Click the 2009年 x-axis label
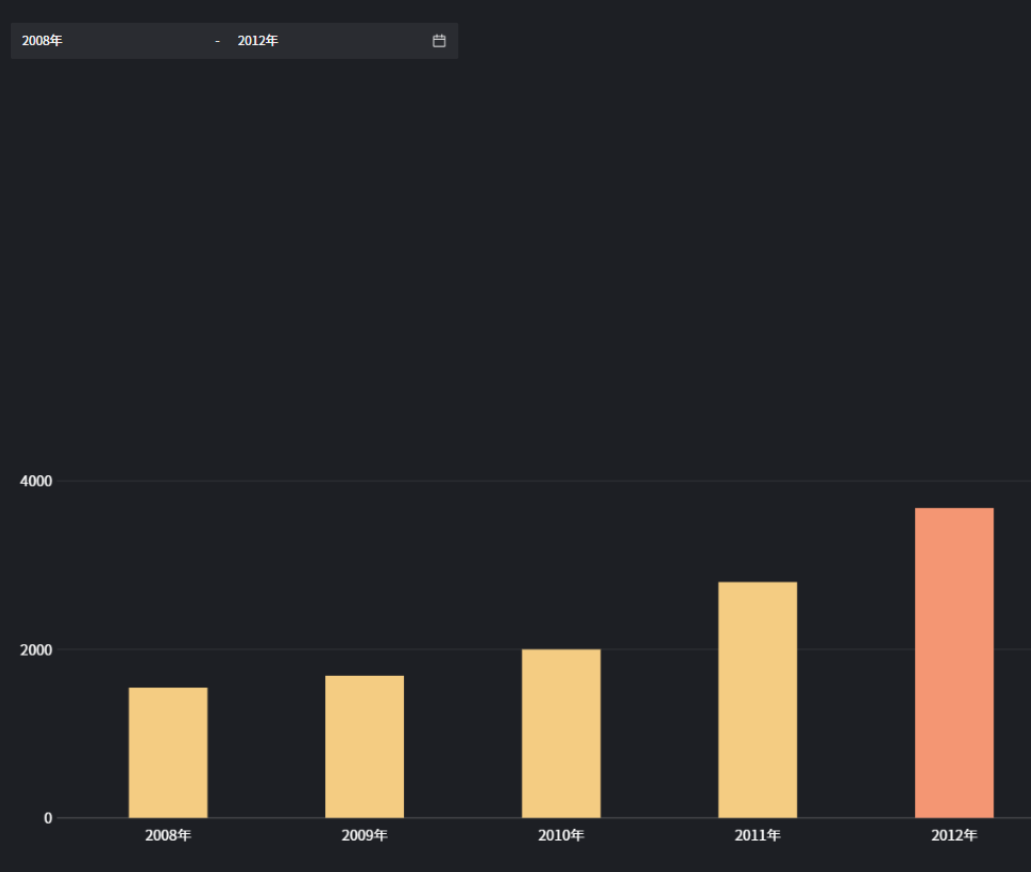 [364, 835]
